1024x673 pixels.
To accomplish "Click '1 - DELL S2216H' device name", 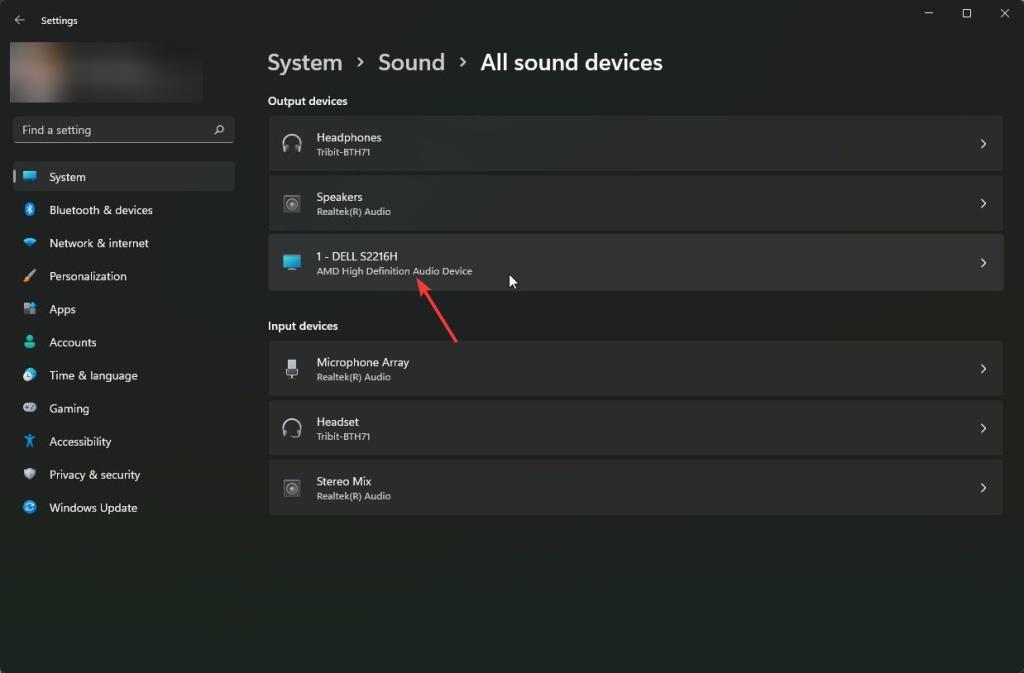I will click(357, 256).
